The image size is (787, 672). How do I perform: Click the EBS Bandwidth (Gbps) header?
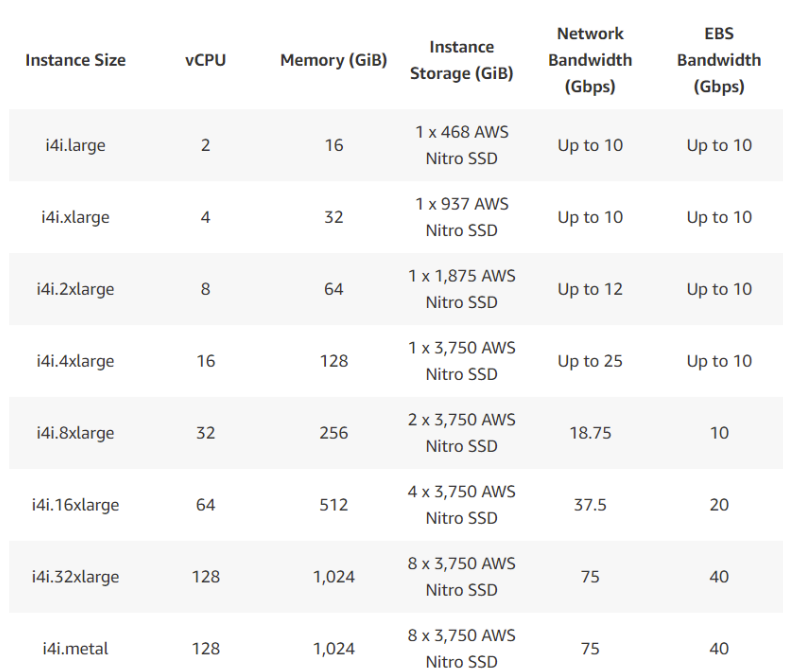[719, 60]
